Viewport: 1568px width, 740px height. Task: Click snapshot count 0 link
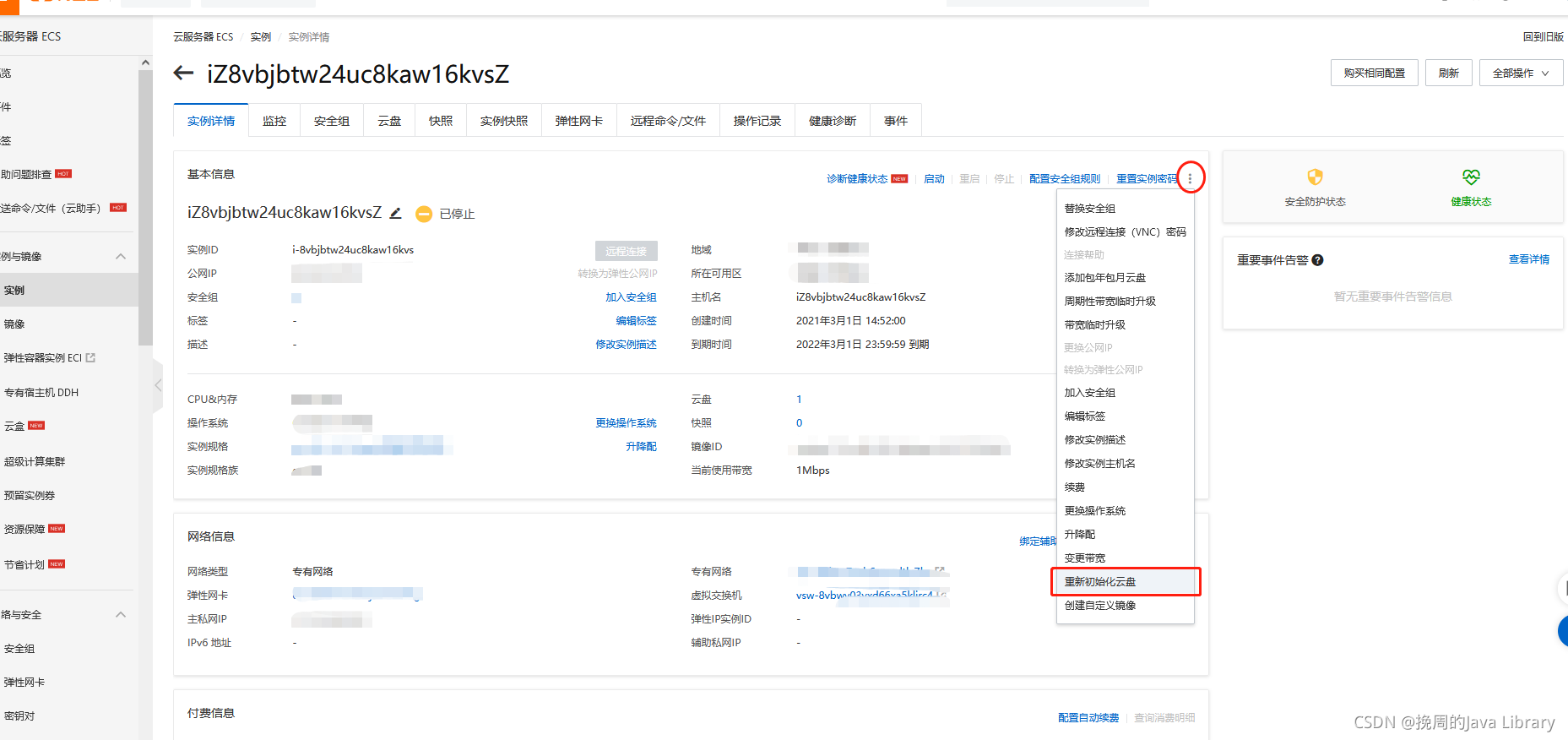799,423
